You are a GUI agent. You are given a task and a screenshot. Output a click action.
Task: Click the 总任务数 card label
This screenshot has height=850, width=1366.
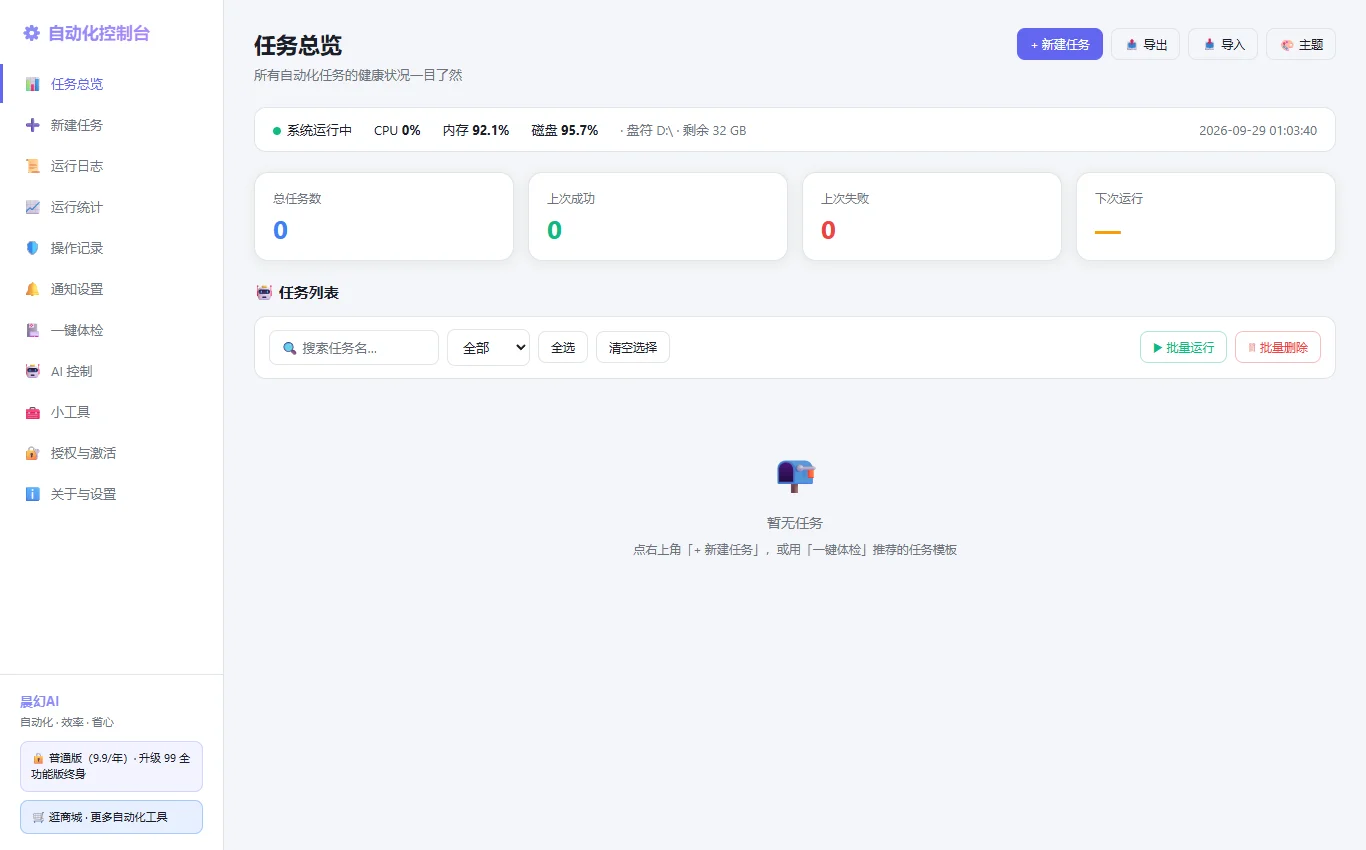[297, 198]
